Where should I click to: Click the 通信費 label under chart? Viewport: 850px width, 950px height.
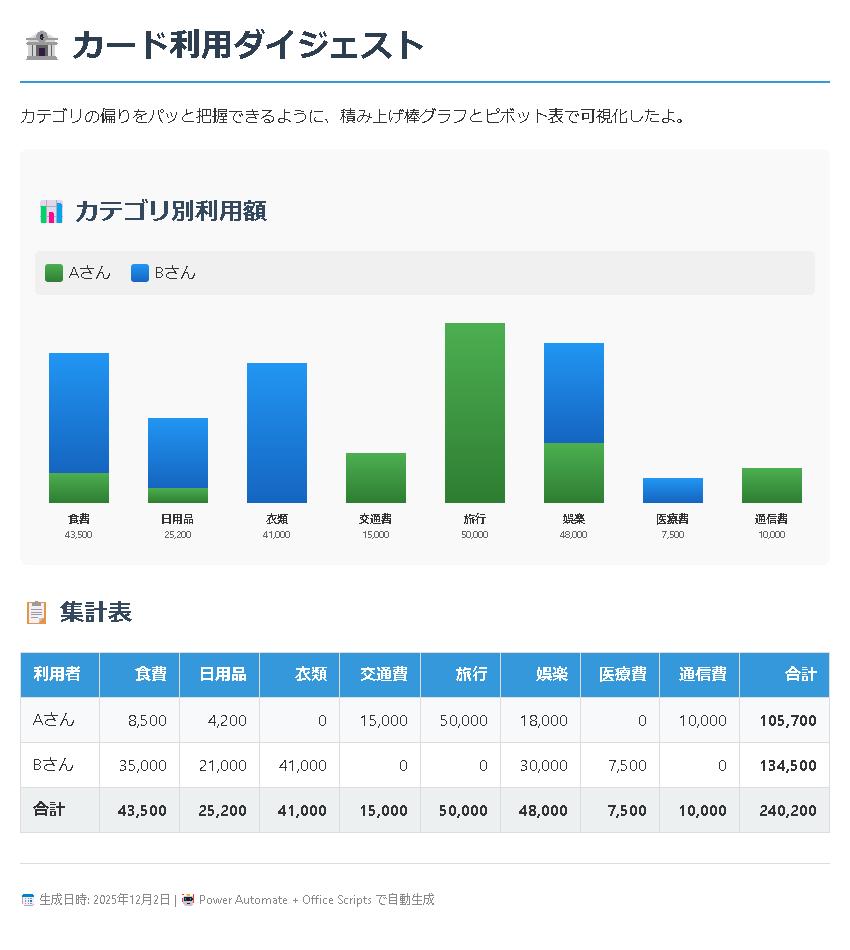click(x=772, y=519)
